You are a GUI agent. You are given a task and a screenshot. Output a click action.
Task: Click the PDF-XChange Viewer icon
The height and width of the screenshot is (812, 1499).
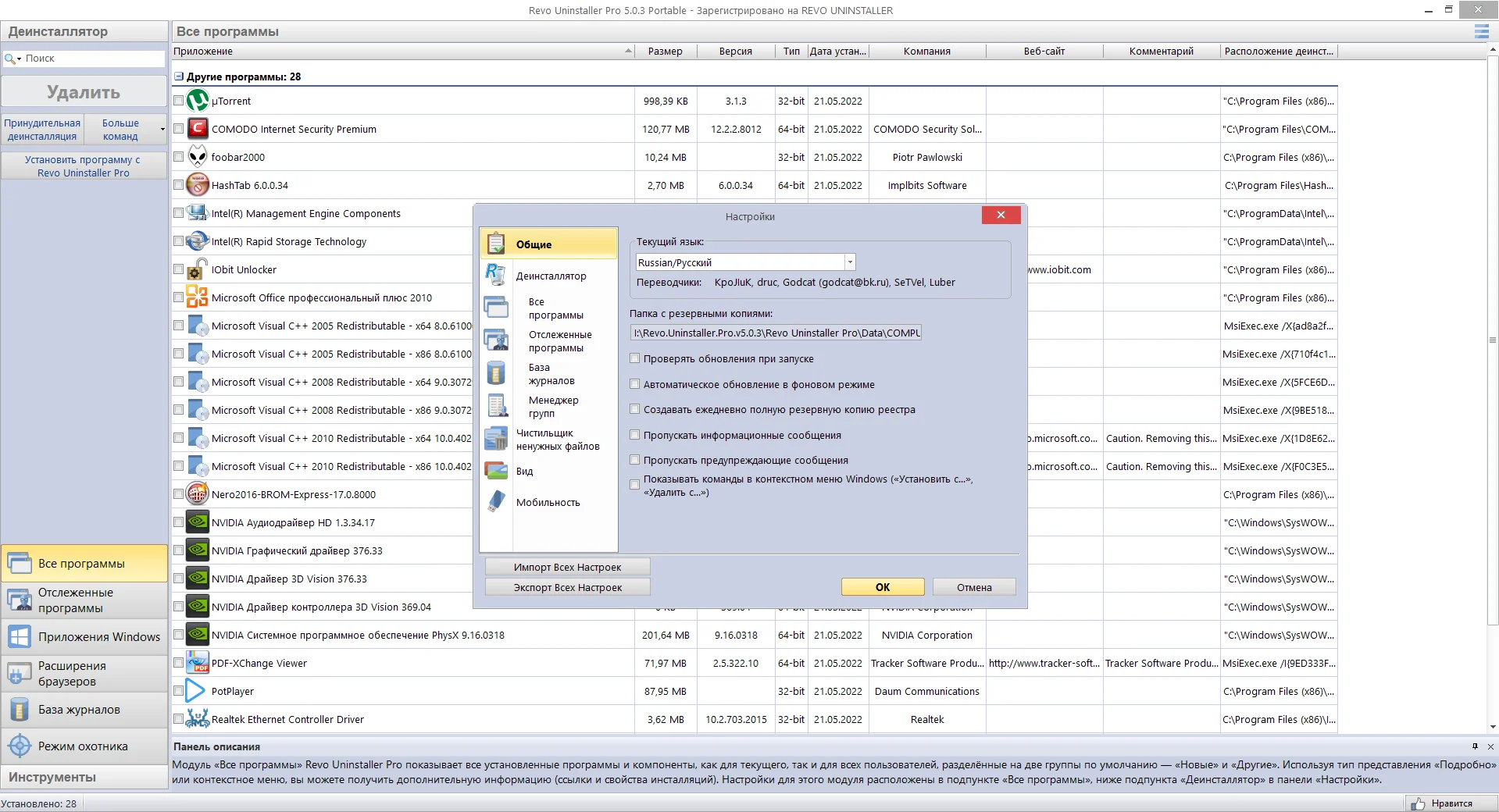pos(198,663)
